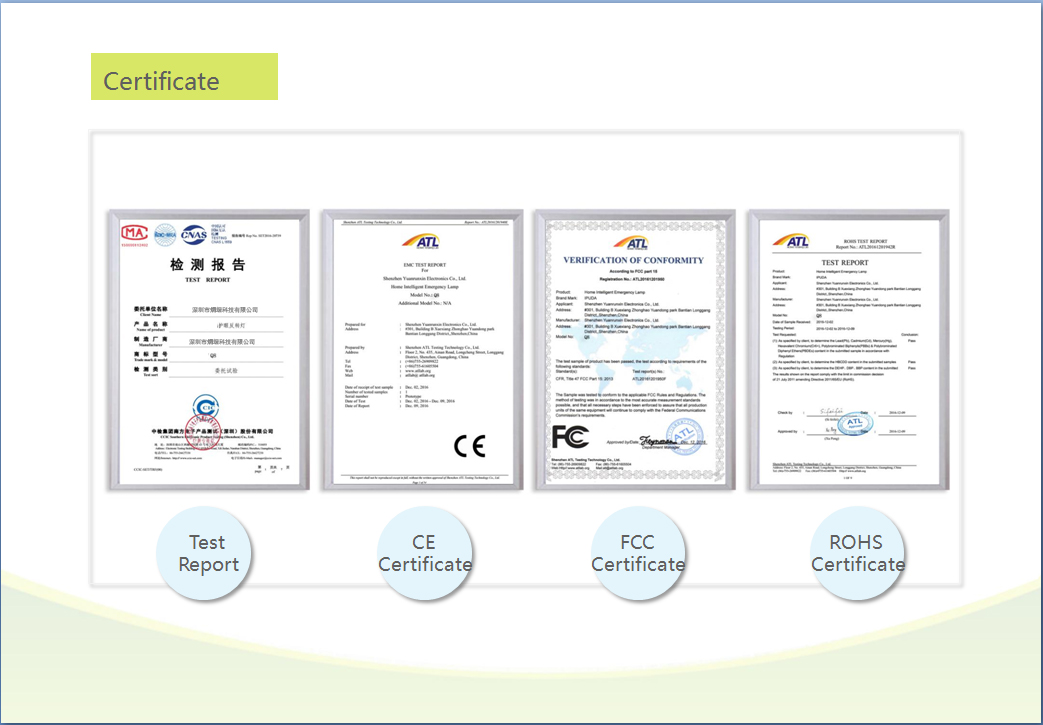Viewport: 1043px width, 725px height.
Task: Click the ATL logo on the EMC test report
Action: [421, 241]
